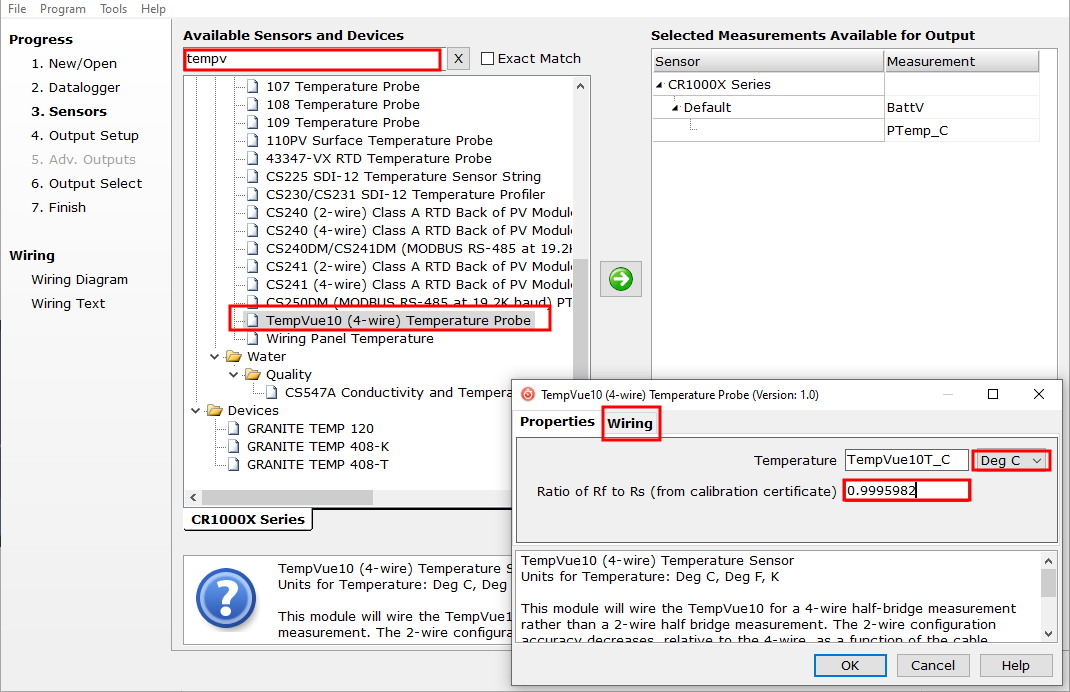Click the blue help question mark icon

227,599
